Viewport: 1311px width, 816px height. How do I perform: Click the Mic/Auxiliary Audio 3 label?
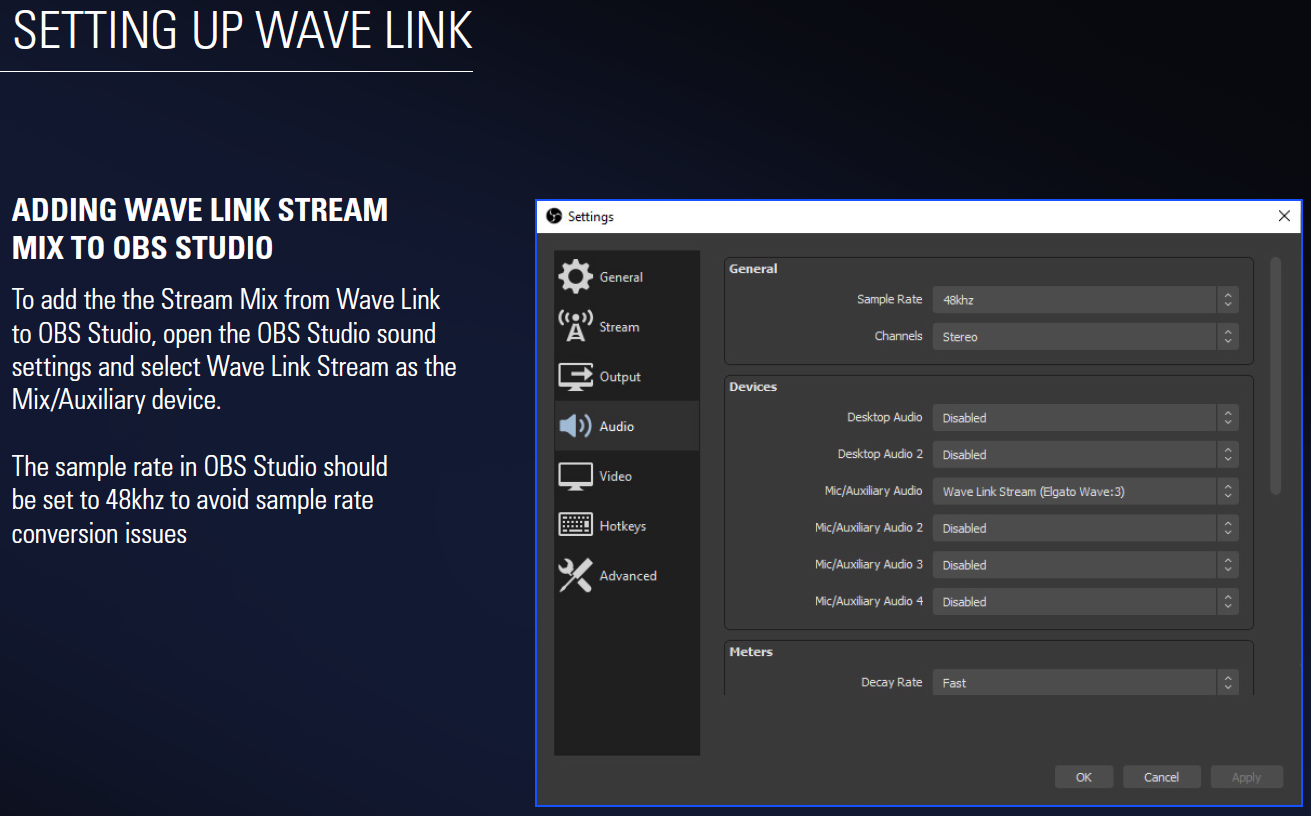click(x=869, y=564)
